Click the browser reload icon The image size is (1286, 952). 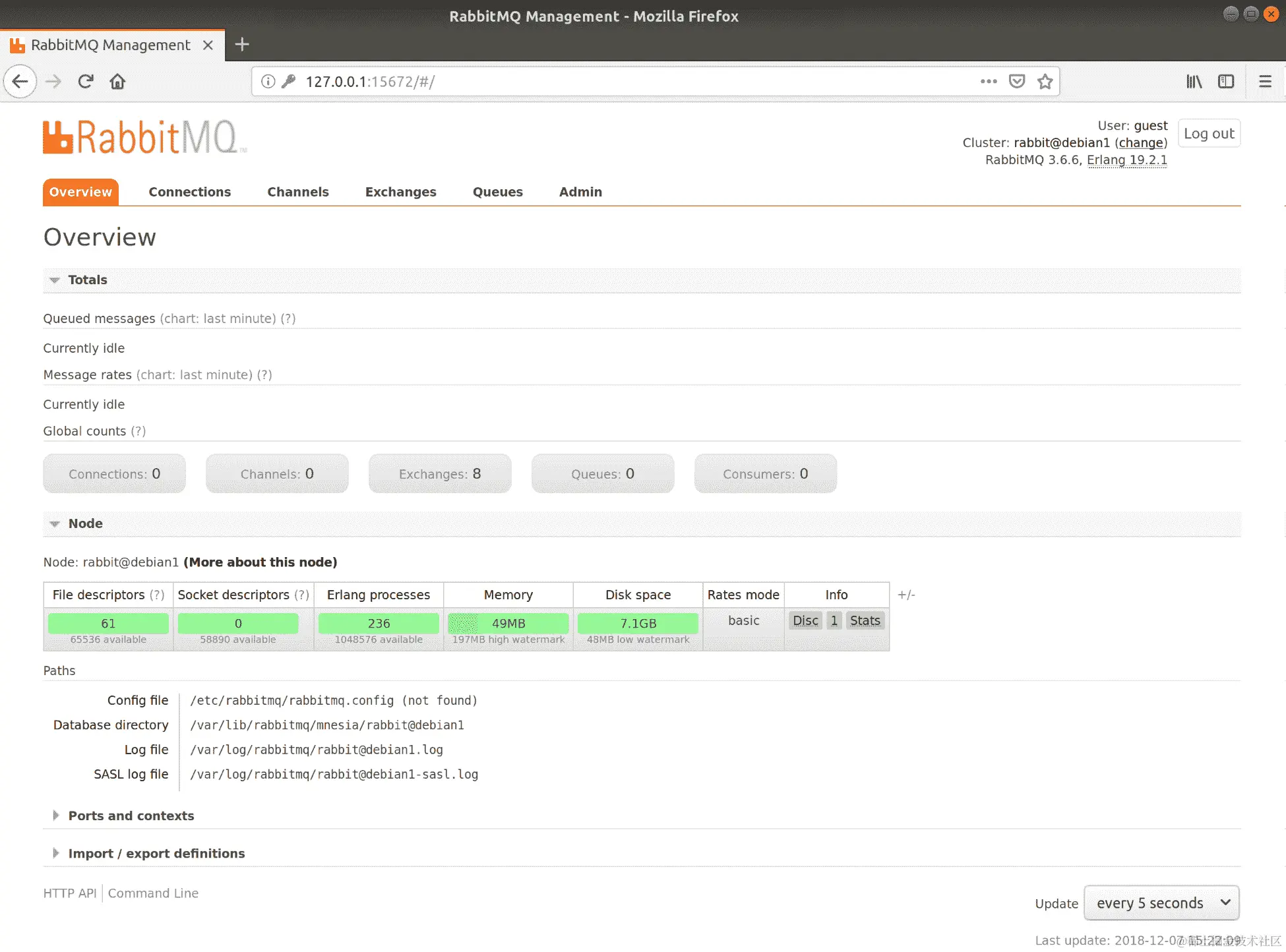coord(86,82)
